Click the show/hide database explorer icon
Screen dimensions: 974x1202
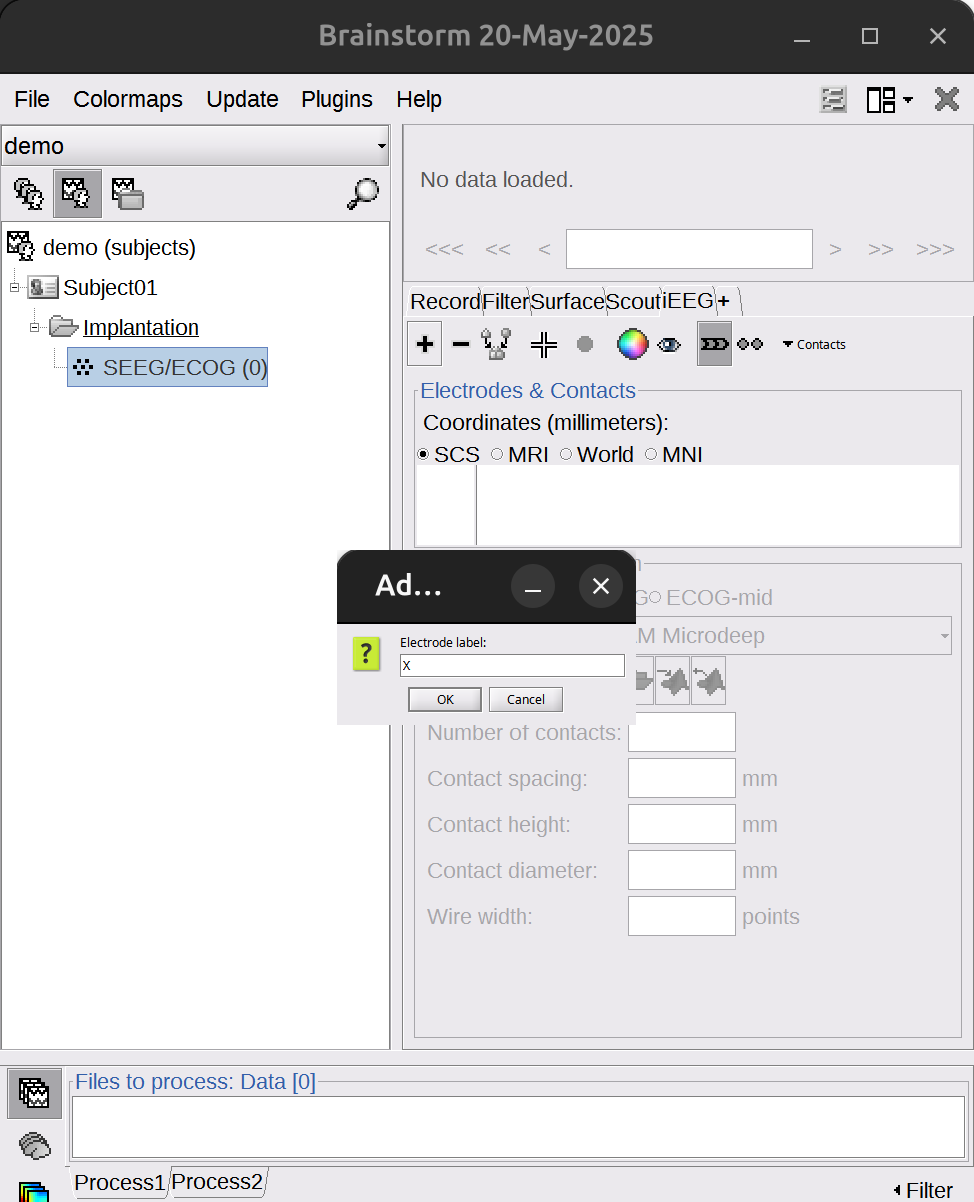833,99
